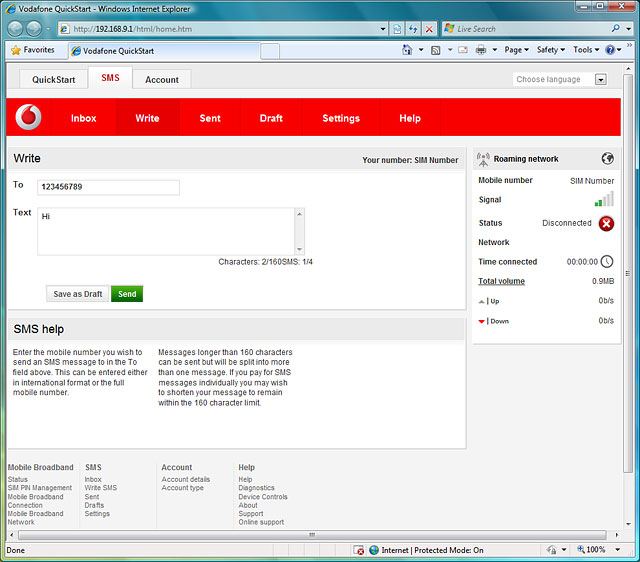Screen dimensions: 640x562
Task: Click the signal strength bars icon
Action: click(x=604, y=199)
